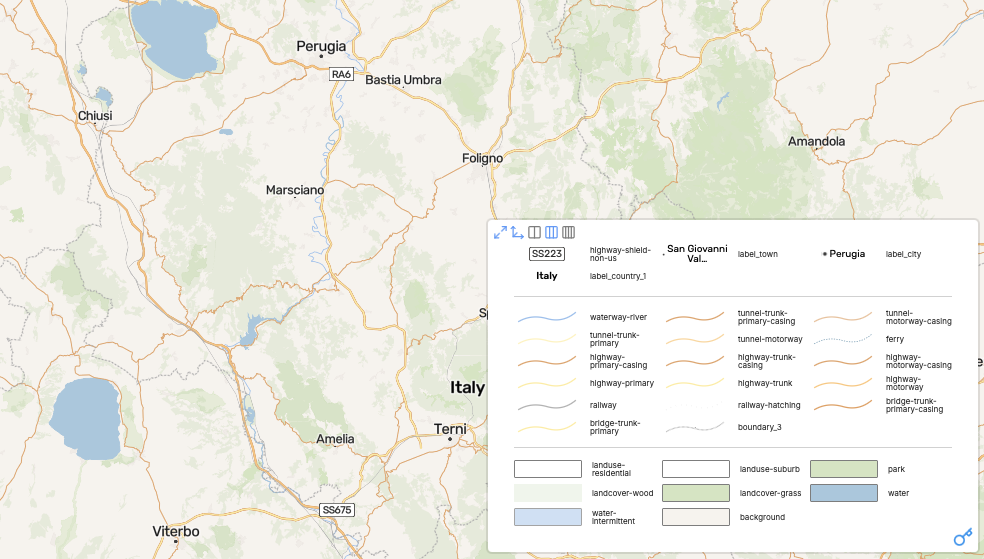
Task: Click the bridge-trunk-primary line sample
Action: pyautogui.click(x=547, y=427)
